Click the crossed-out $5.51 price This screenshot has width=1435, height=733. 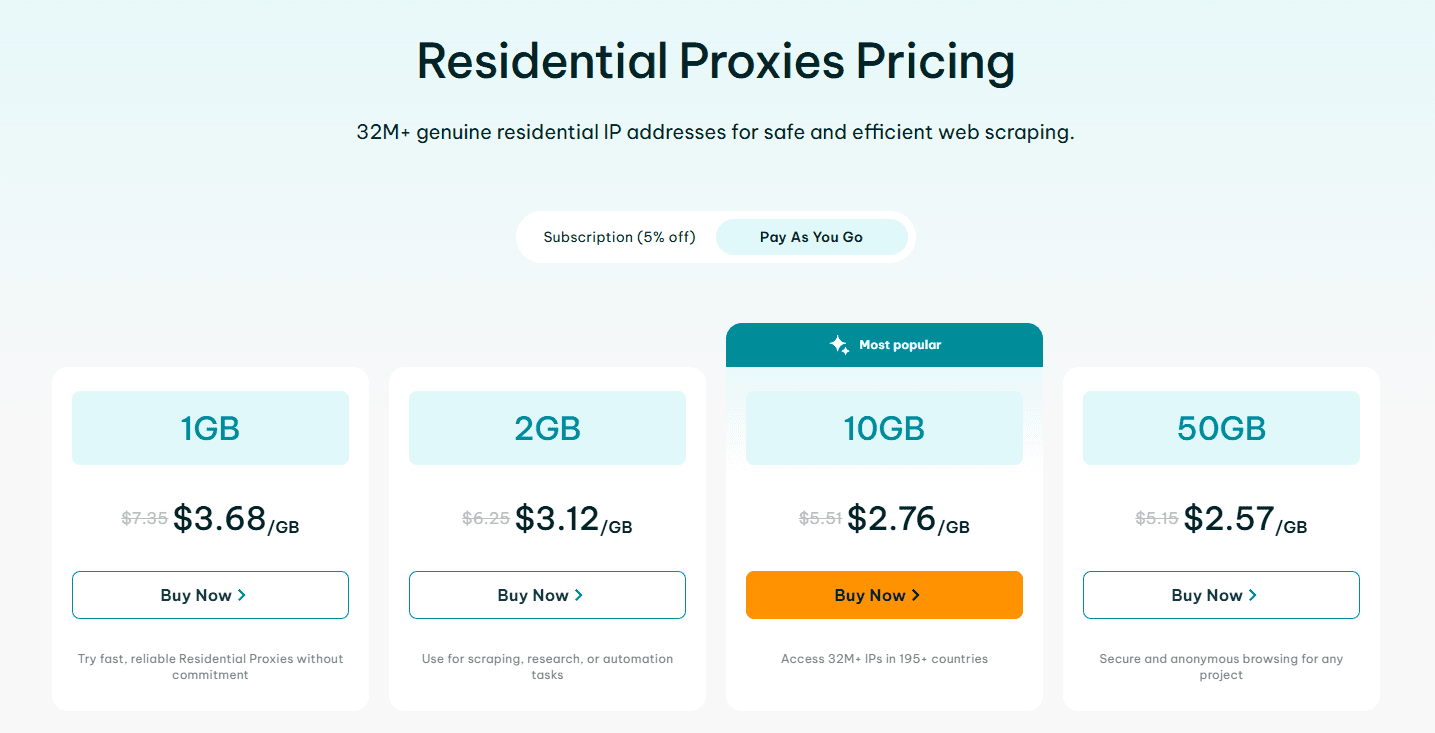pos(819,520)
